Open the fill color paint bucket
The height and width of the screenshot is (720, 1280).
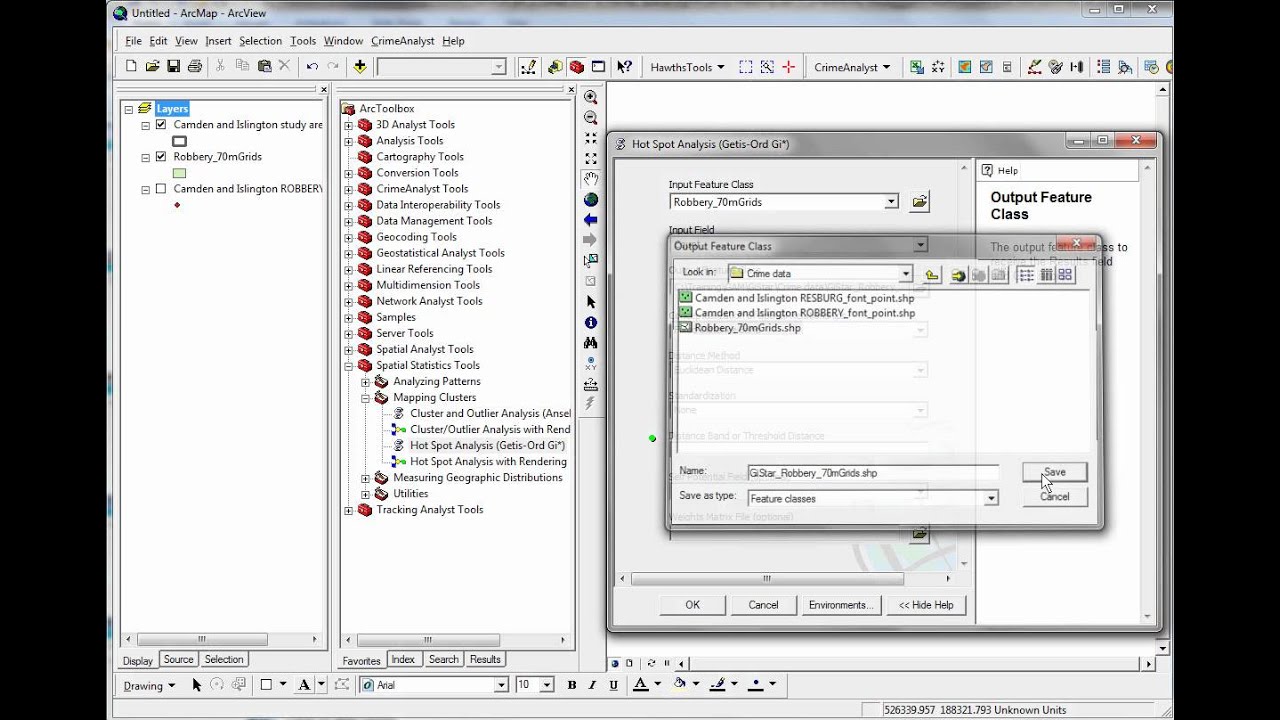(x=680, y=685)
